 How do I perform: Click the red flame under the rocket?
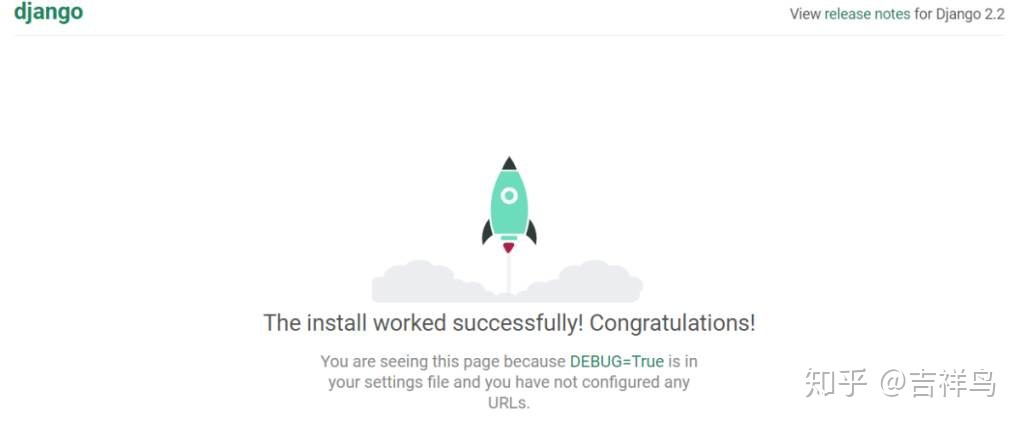(x=508, y=247)
